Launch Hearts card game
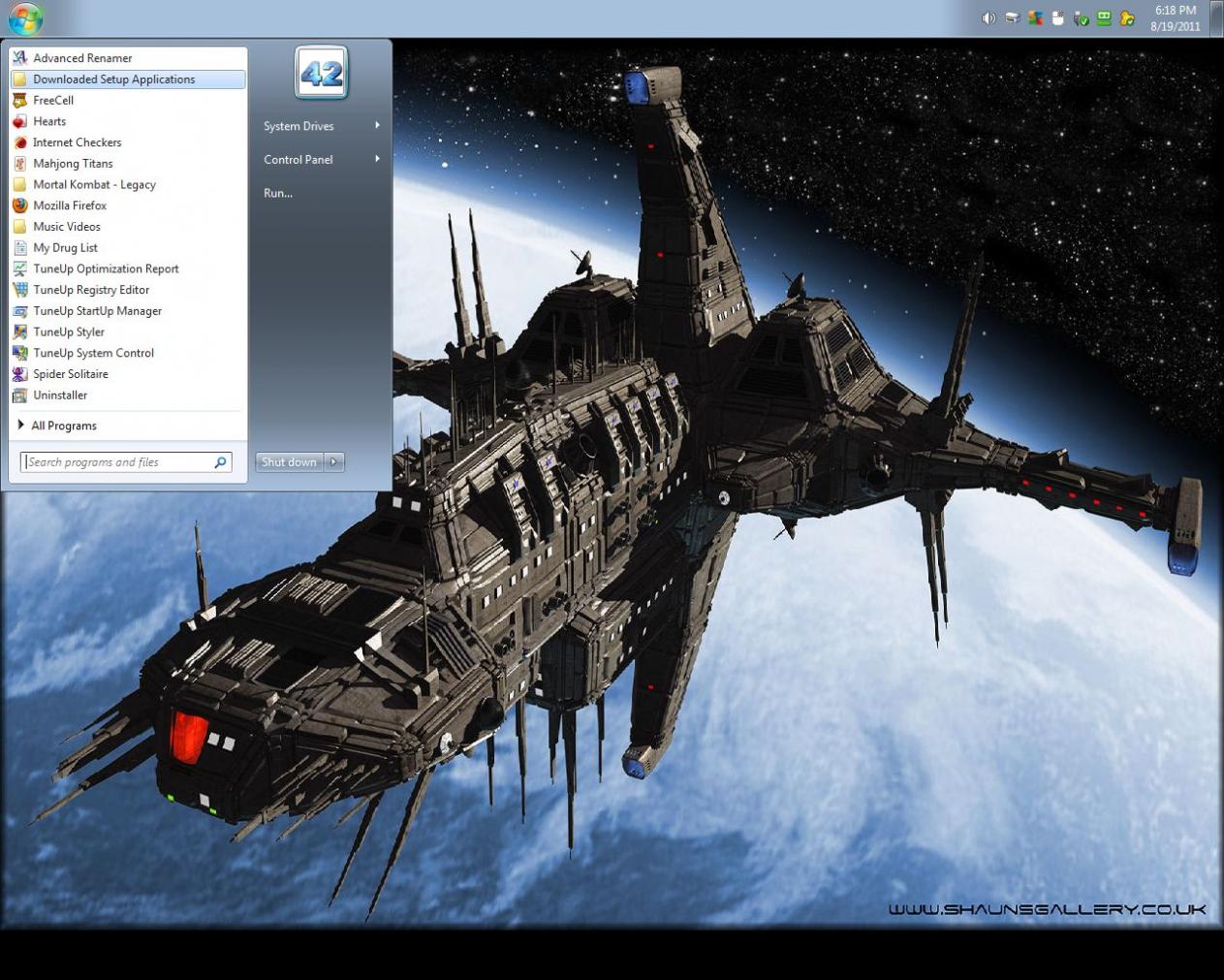Image resolution: width=1224 pixels, height=980 pixels. click(127, 122)
